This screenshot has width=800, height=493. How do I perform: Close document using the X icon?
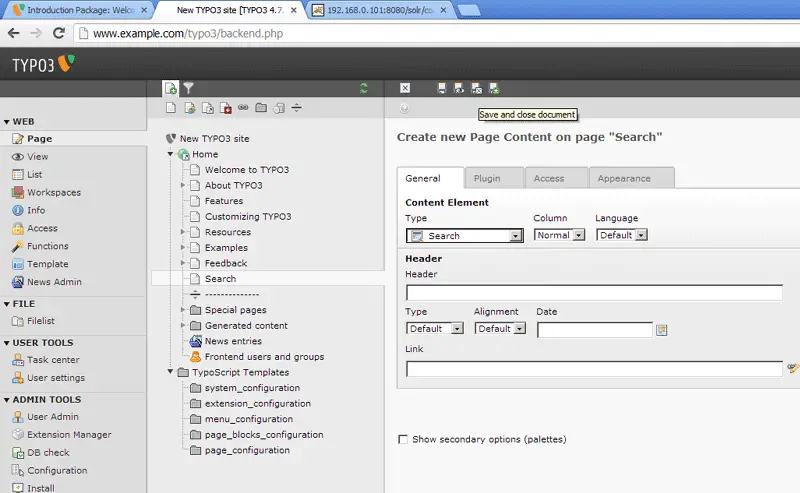[x=405, y=88]
